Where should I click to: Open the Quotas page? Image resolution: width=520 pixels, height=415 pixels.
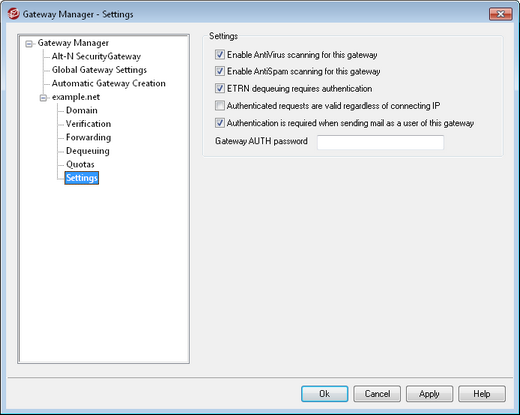pyautogui.click(x=80, y=164)
